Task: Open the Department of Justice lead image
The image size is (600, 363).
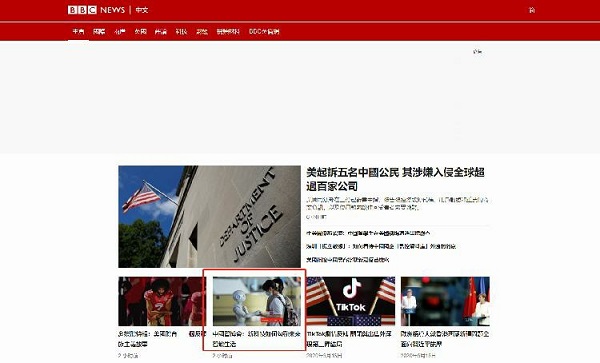Action: coord(209,216)
